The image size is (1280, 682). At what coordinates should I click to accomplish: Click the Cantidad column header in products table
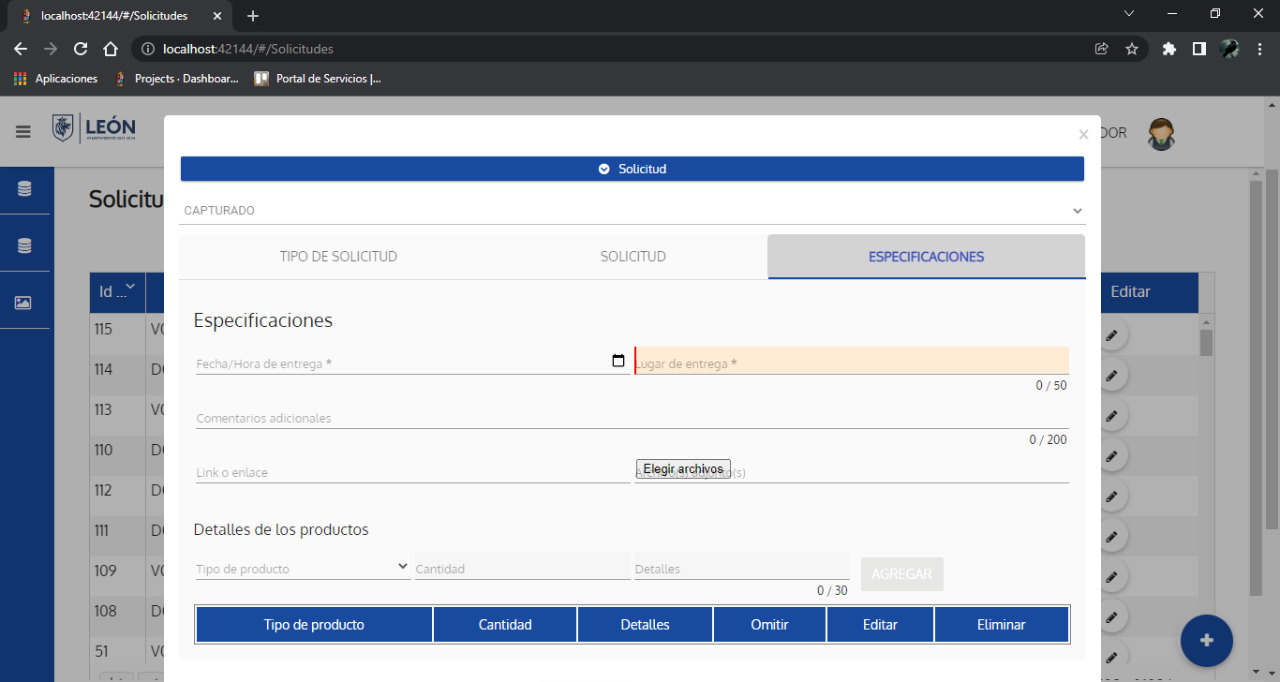pyautogui.click(x=505, y=624)
